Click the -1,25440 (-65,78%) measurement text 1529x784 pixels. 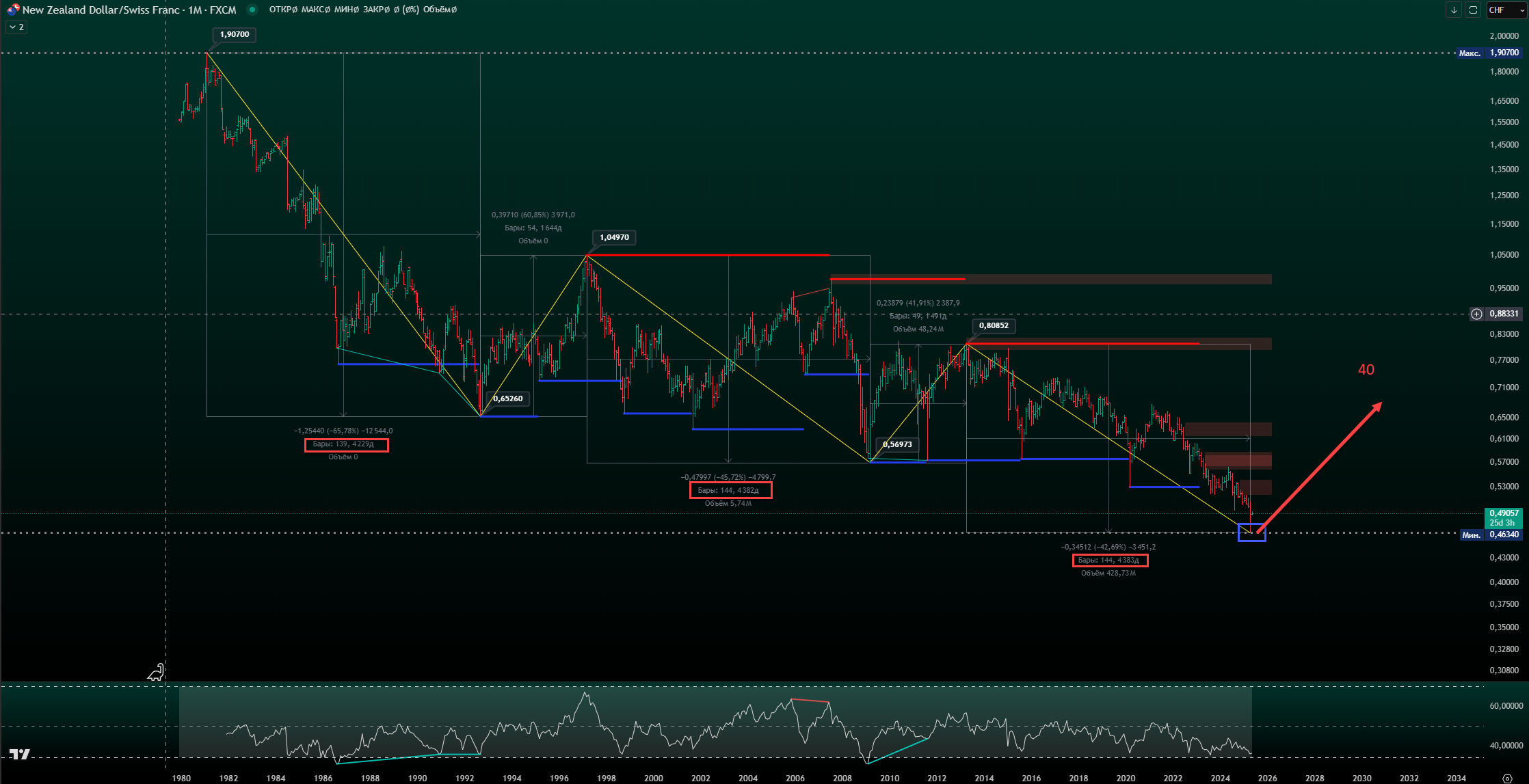pos(343,431)
